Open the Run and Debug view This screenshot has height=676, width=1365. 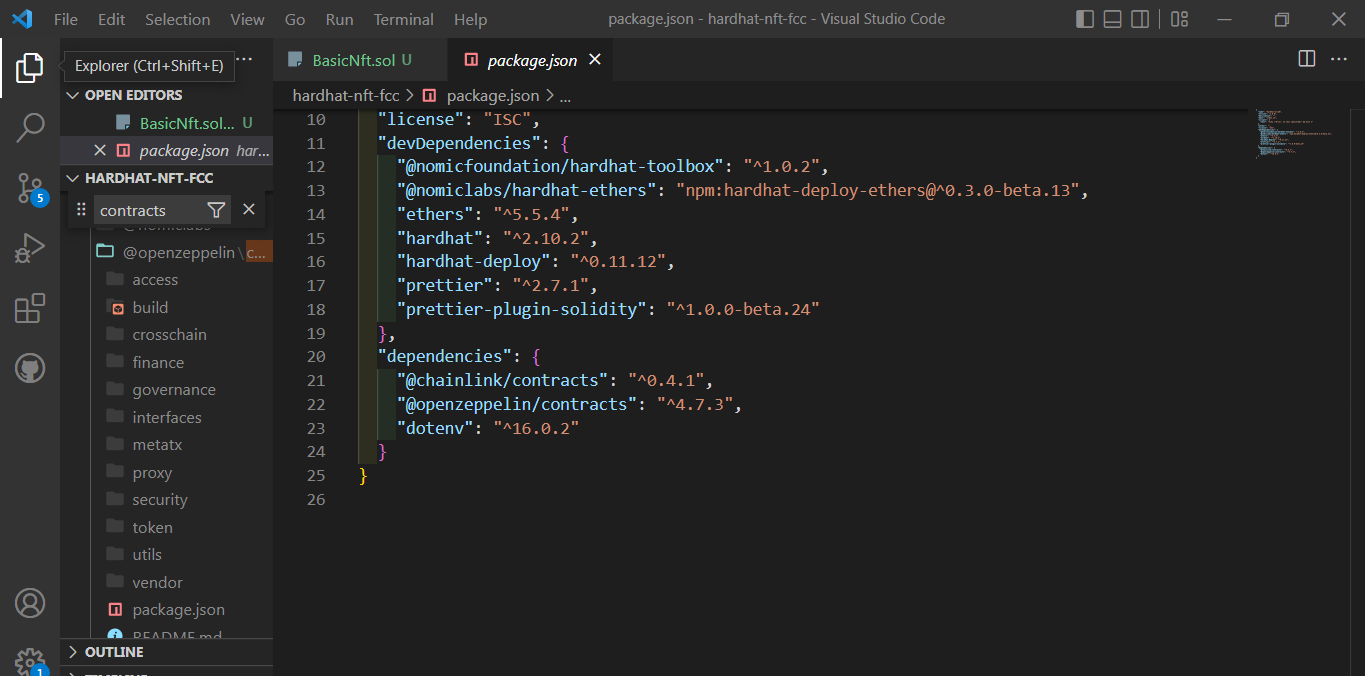pyautogui.click(x=30, y=248)
